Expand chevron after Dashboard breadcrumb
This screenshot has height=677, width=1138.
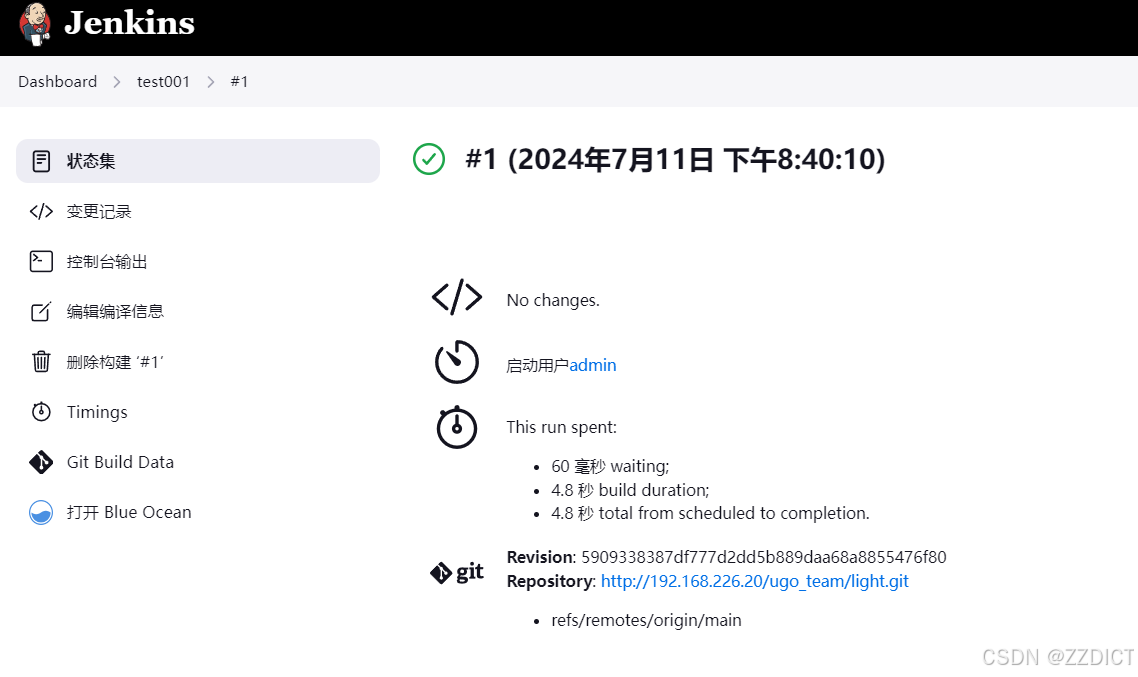pos(117,82)
